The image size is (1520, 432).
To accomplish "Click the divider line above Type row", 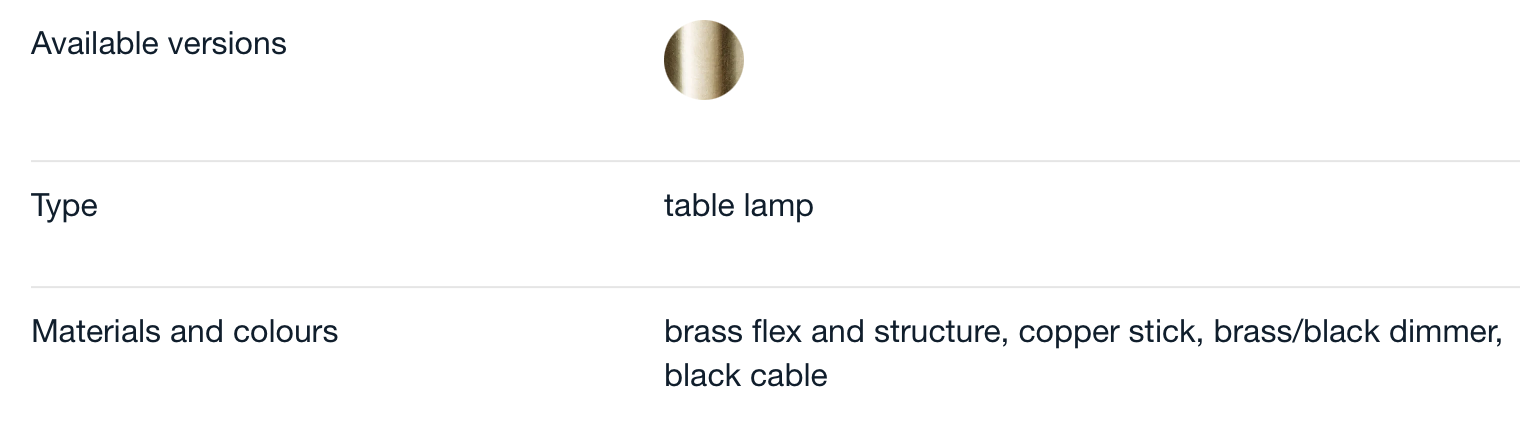I will [775, 161].
